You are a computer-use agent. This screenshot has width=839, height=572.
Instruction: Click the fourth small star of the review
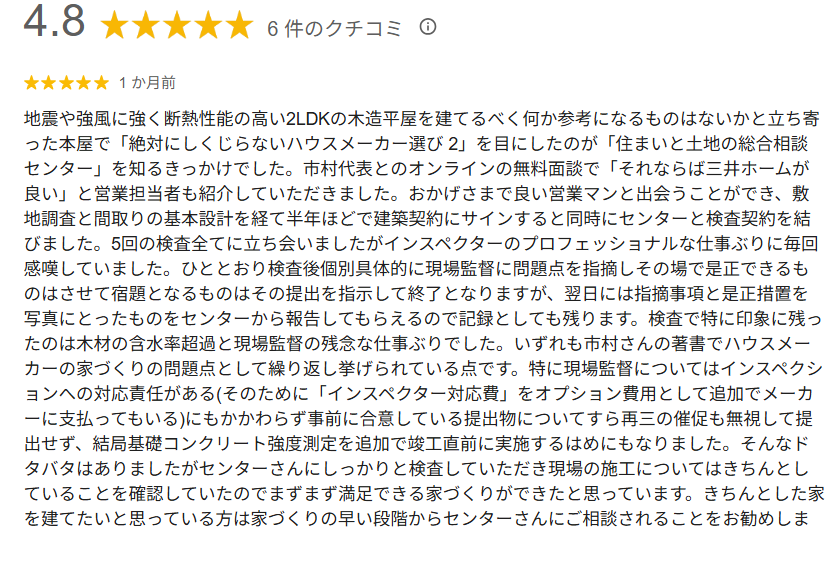pyautogui.click(x=83, y=82)
